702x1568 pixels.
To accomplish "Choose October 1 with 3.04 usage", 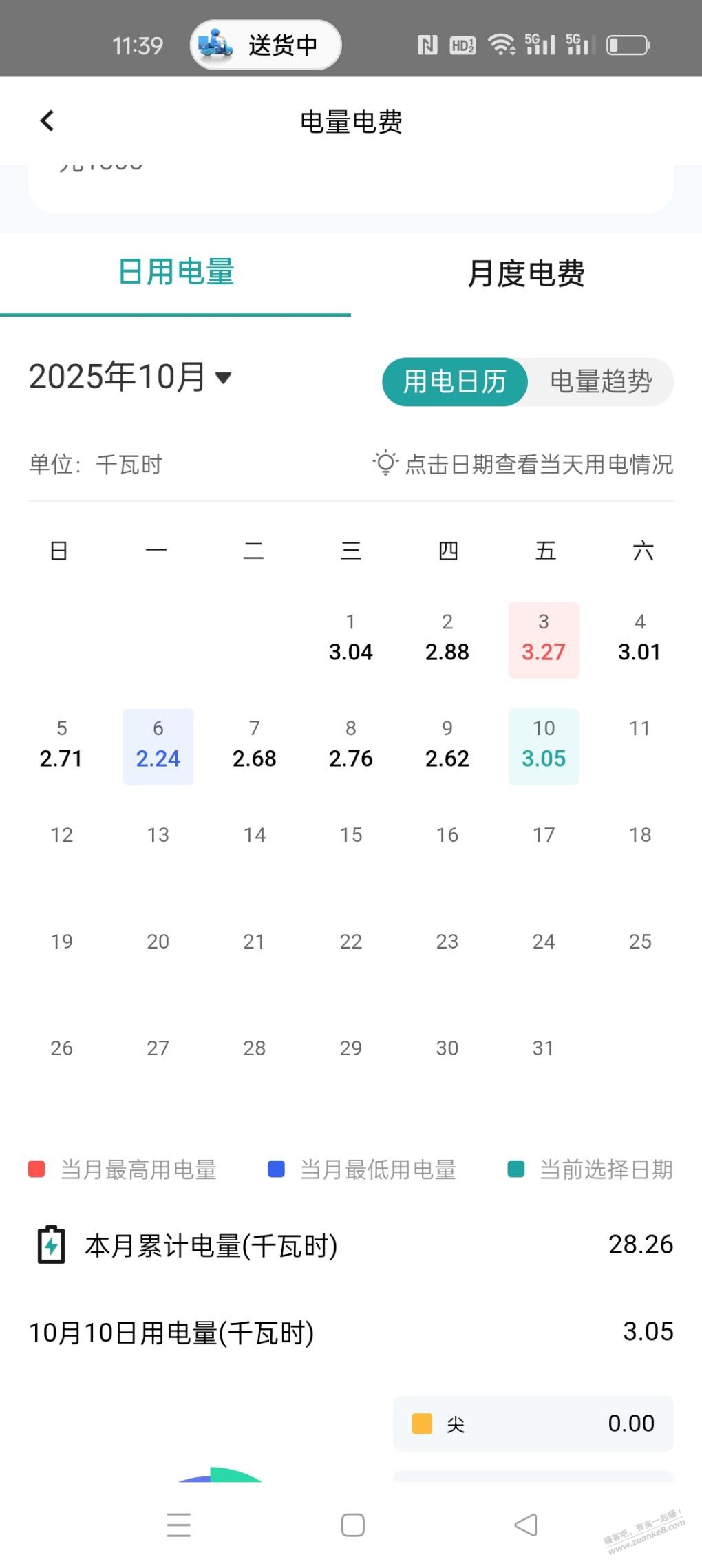I will (x=350, y=639).
